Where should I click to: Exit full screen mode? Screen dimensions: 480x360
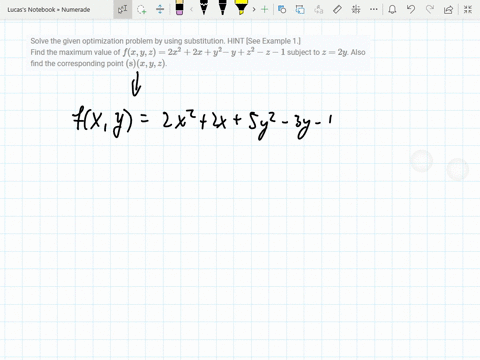(x=468, y=9)
